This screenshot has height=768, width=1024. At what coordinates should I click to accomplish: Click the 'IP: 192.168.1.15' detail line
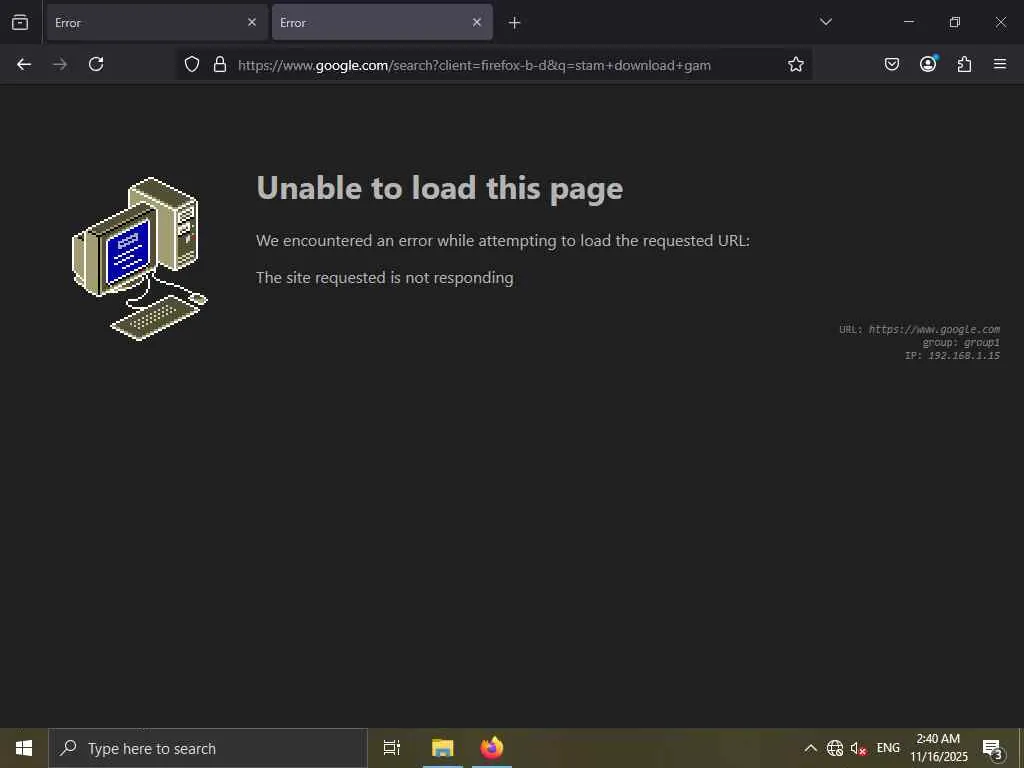[x=952, y=355]
